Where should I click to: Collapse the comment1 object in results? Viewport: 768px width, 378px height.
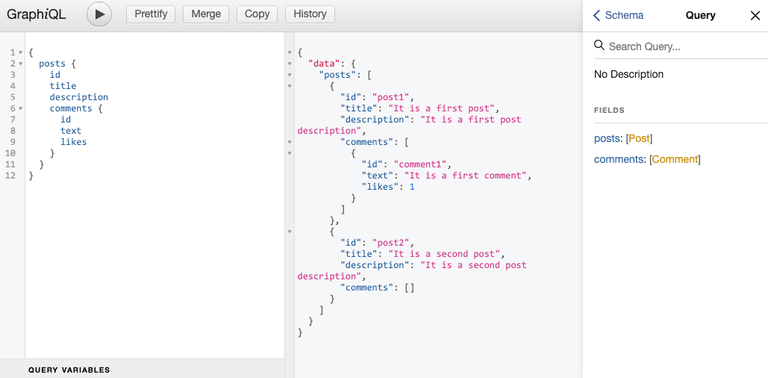[289, 153]
